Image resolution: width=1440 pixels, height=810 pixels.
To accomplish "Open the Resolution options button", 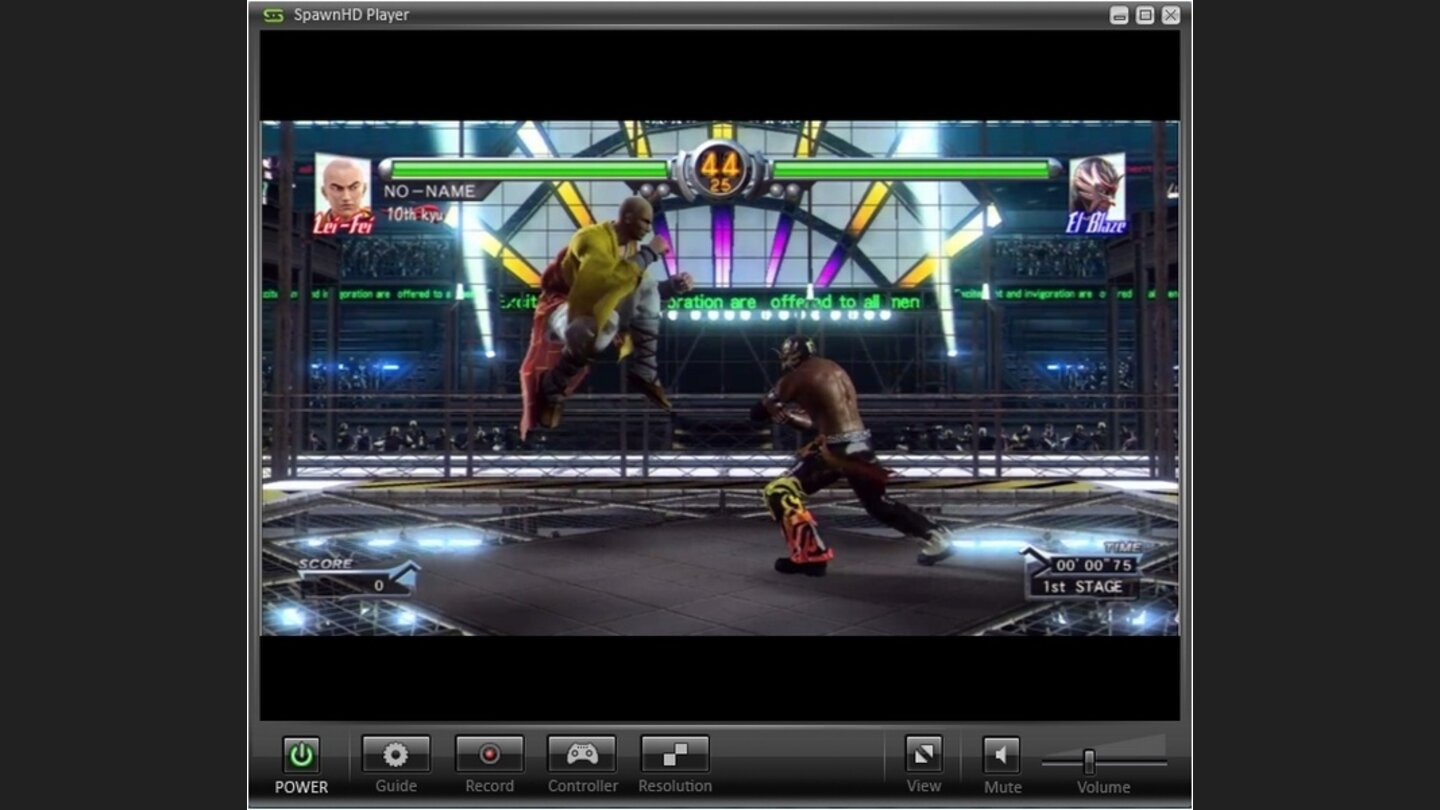I will click(x=675, y=754).
